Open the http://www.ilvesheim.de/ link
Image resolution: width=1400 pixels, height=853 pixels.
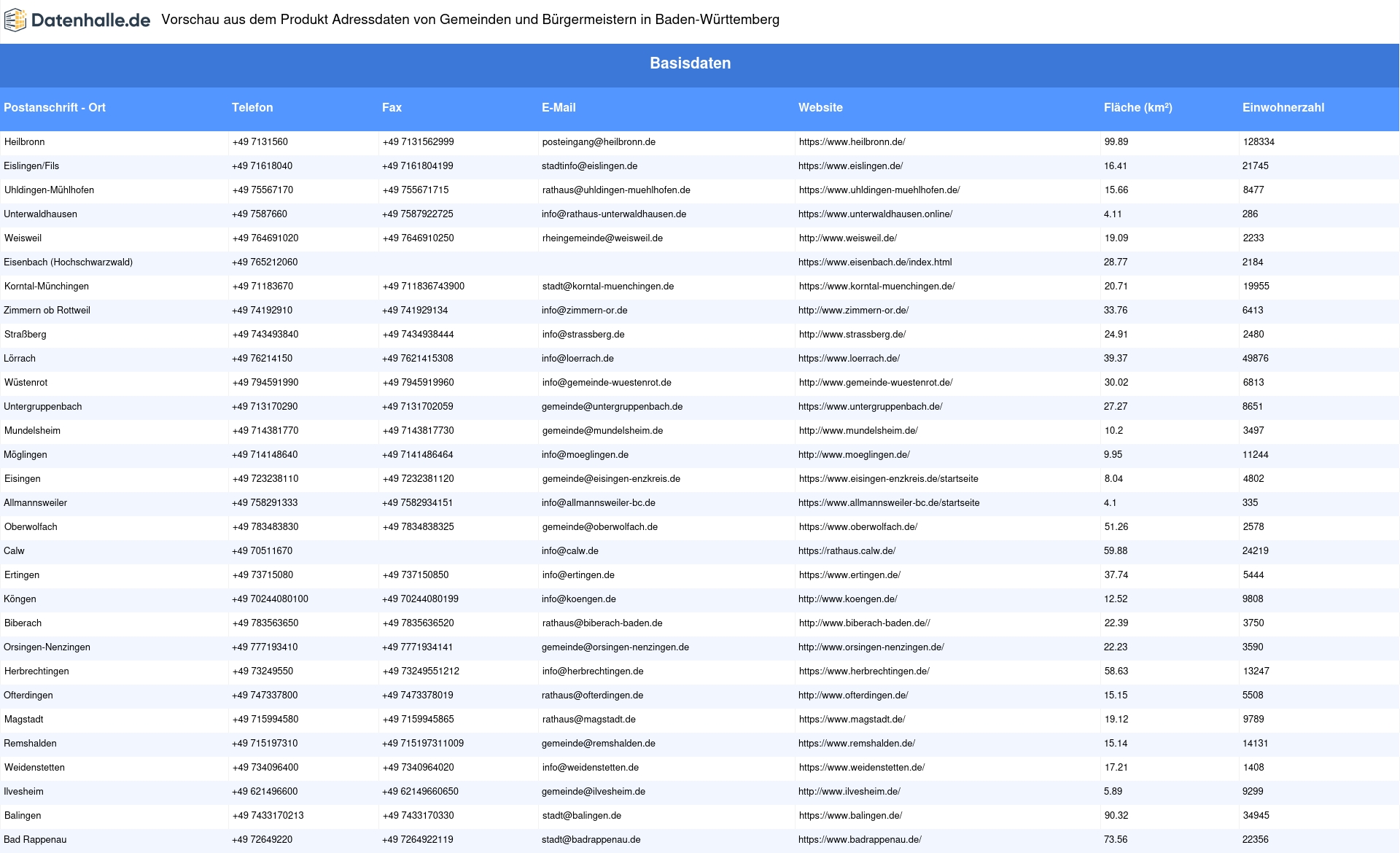point(849,792)
